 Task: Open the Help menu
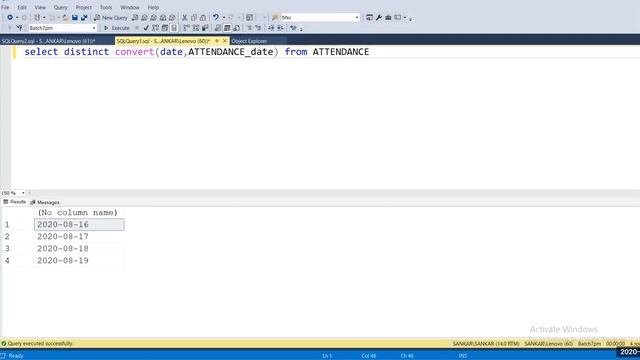(153, 7)
